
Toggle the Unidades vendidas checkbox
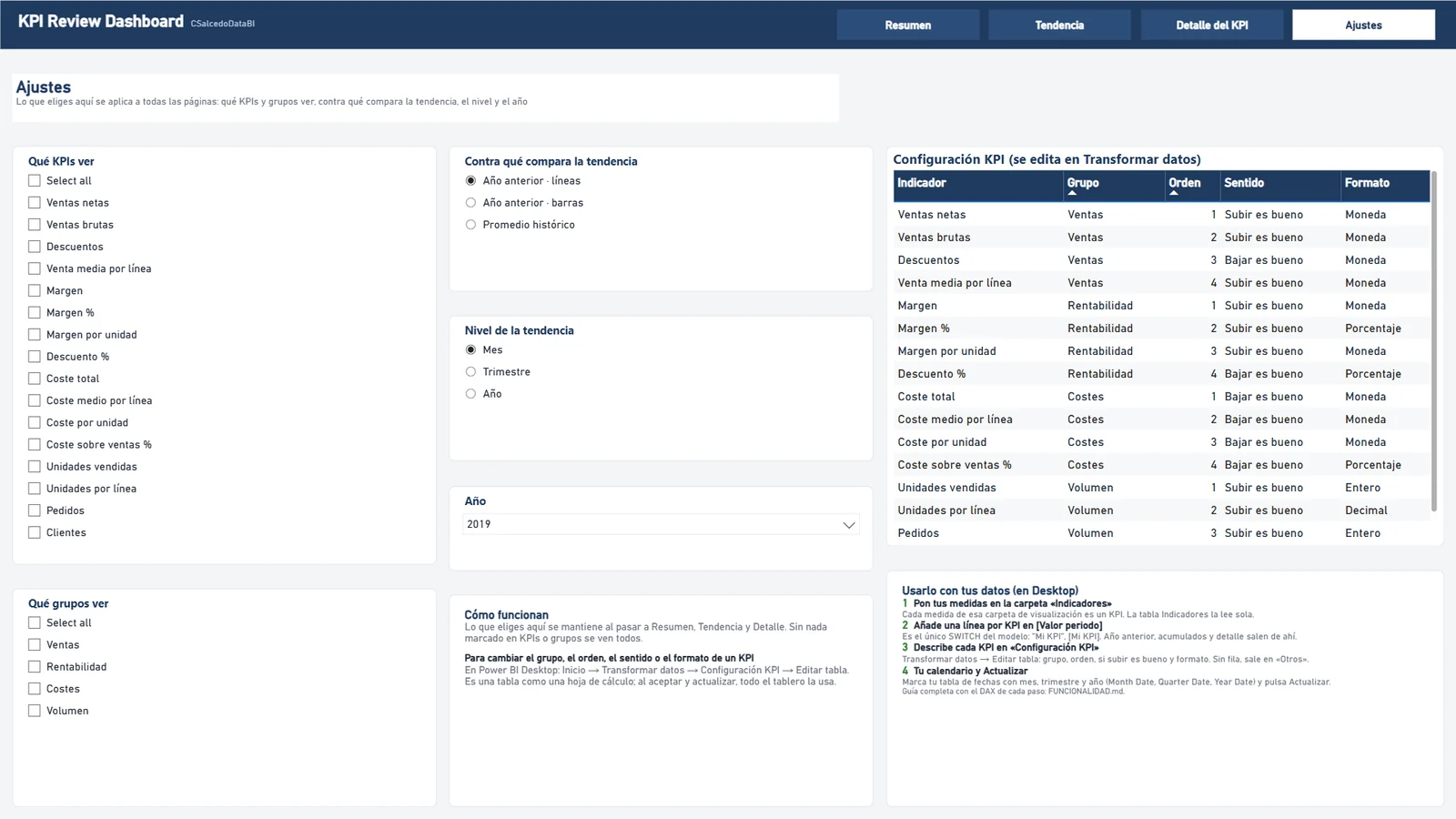[x=35, y=467]
